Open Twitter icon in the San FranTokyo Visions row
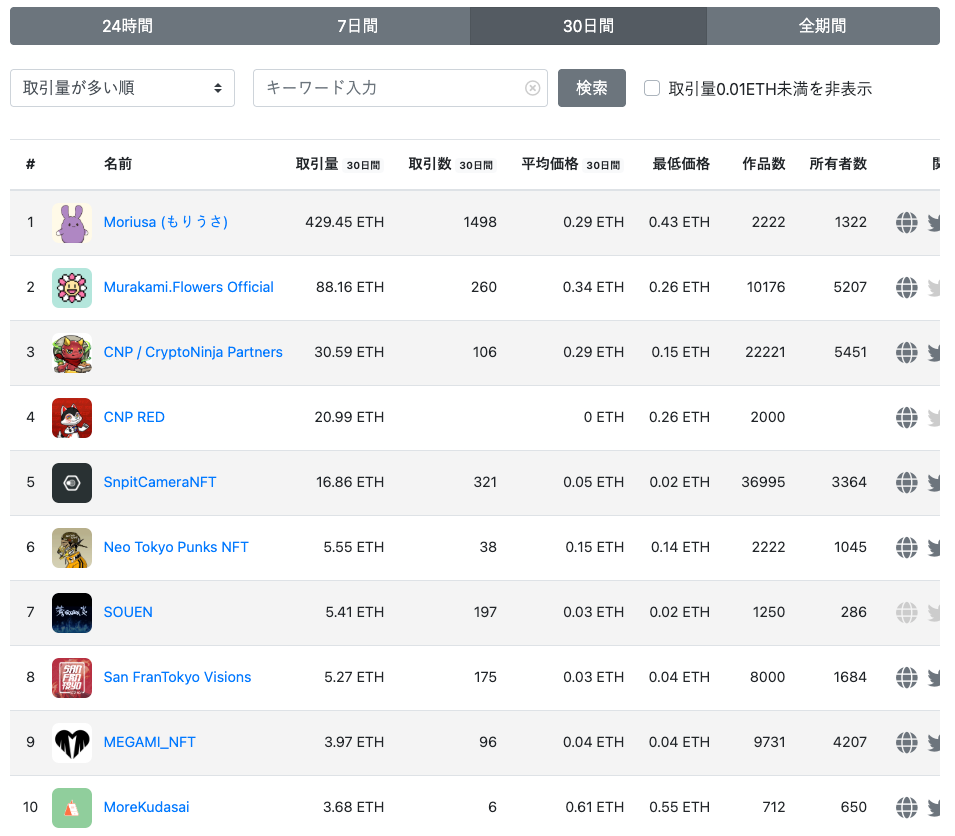 (x=934, y=678)
